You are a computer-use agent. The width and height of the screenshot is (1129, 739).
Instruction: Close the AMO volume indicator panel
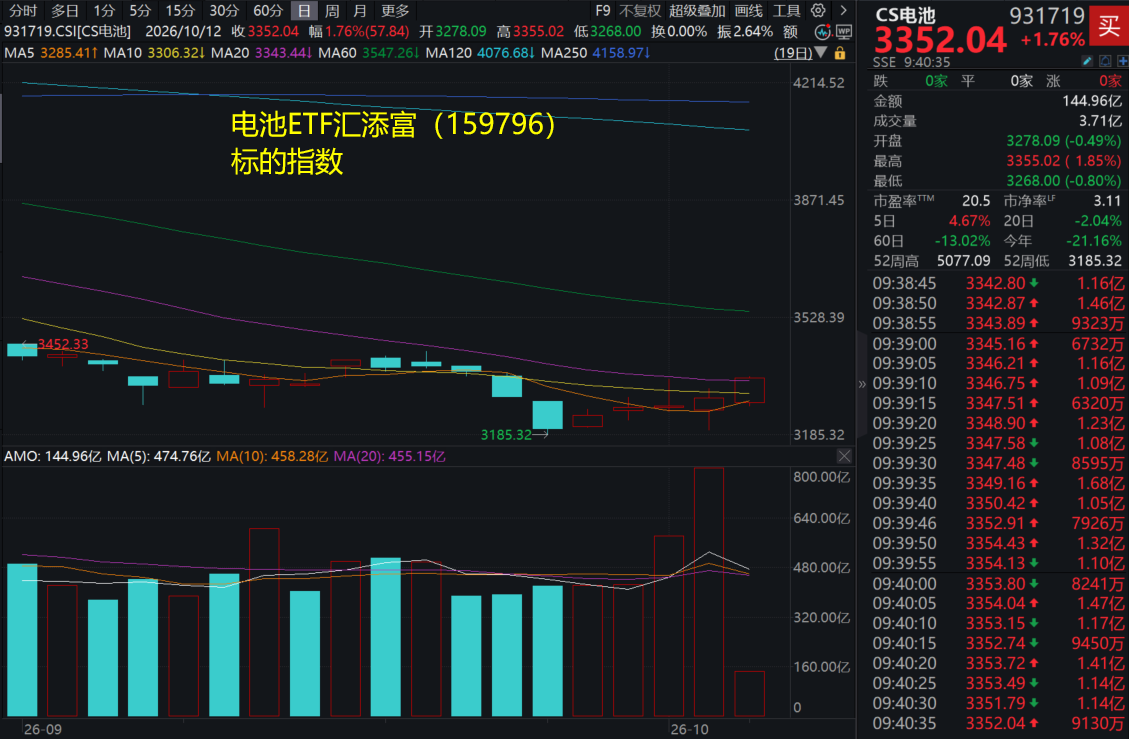[x=844, y=456]
